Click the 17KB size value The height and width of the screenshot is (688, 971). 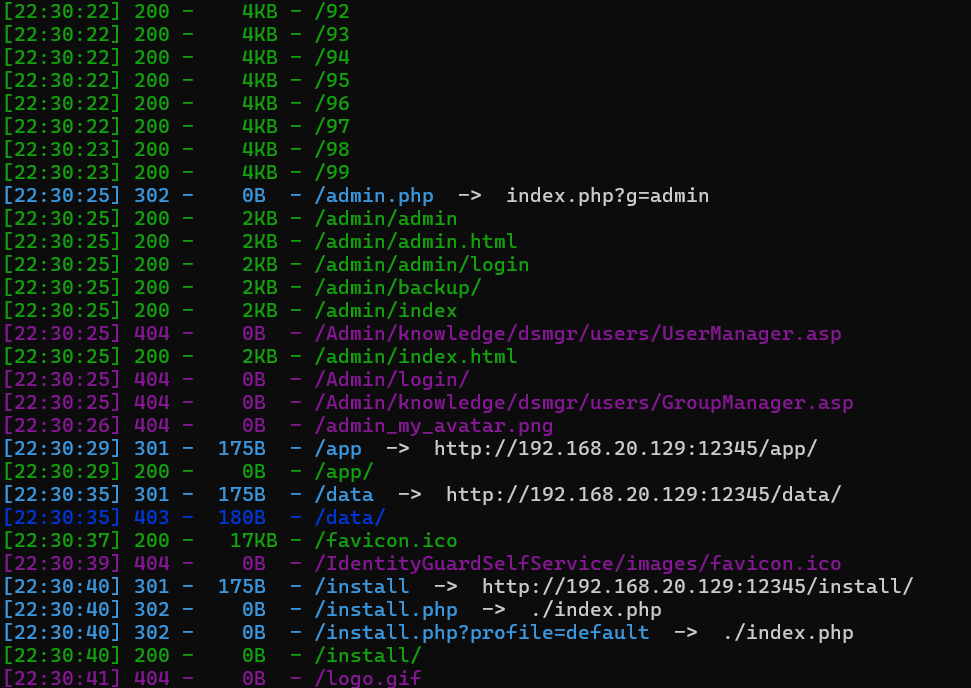(254, 541)
